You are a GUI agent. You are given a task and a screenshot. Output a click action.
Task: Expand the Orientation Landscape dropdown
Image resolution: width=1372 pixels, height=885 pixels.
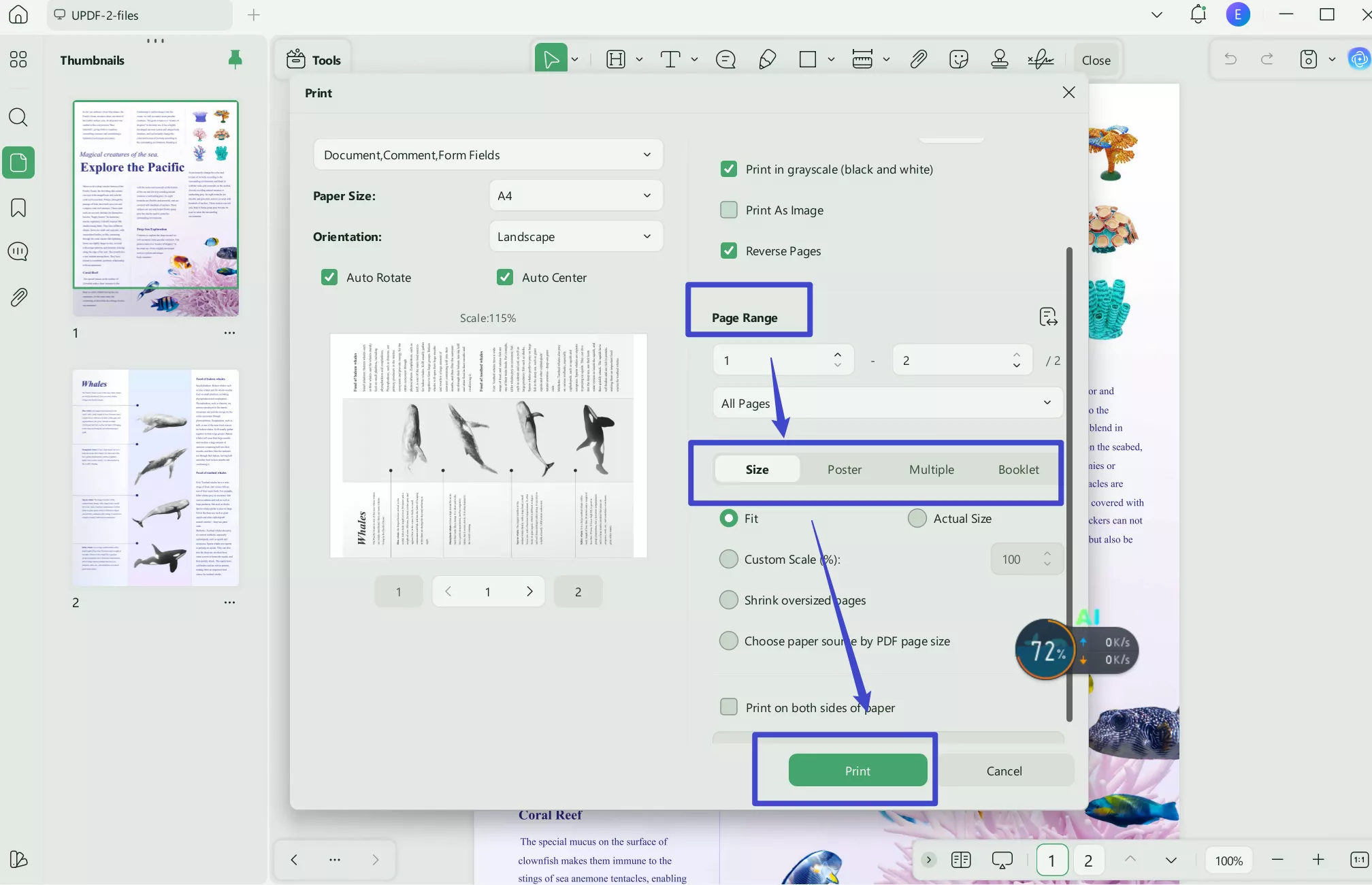coord(575,237)
